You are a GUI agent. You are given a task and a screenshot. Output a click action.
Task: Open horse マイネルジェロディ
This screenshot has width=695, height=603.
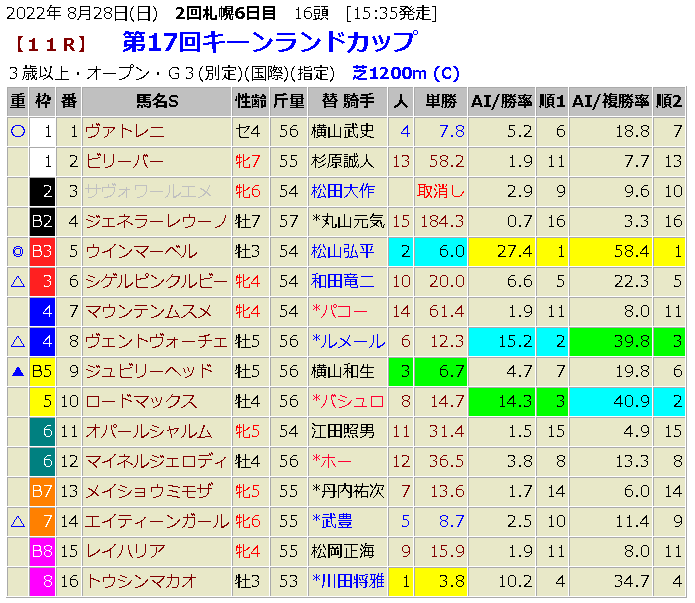(156, 462)
